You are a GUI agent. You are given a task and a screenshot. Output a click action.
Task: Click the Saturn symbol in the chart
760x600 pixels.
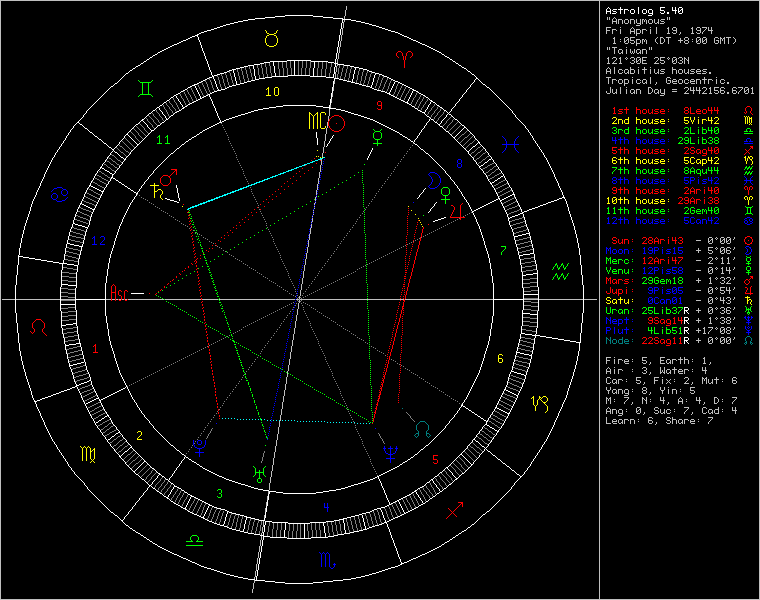(x=158, y=191)
